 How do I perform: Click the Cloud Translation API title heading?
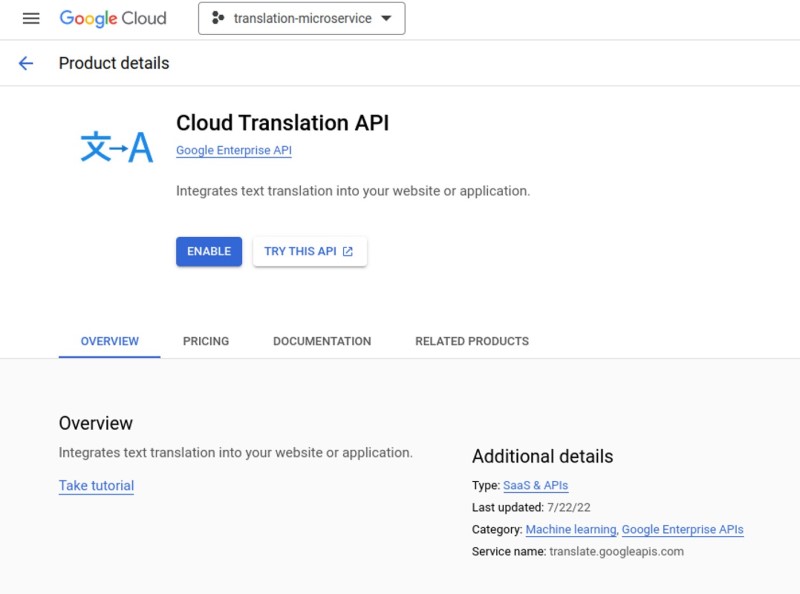283,123
